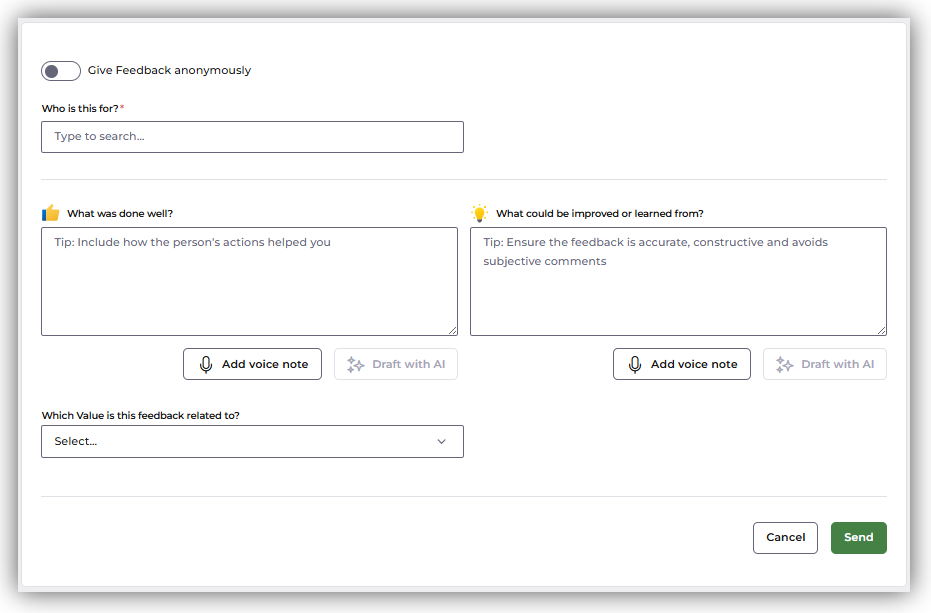Click sparkle AI icon under 'done well' box

click(355, 365)
